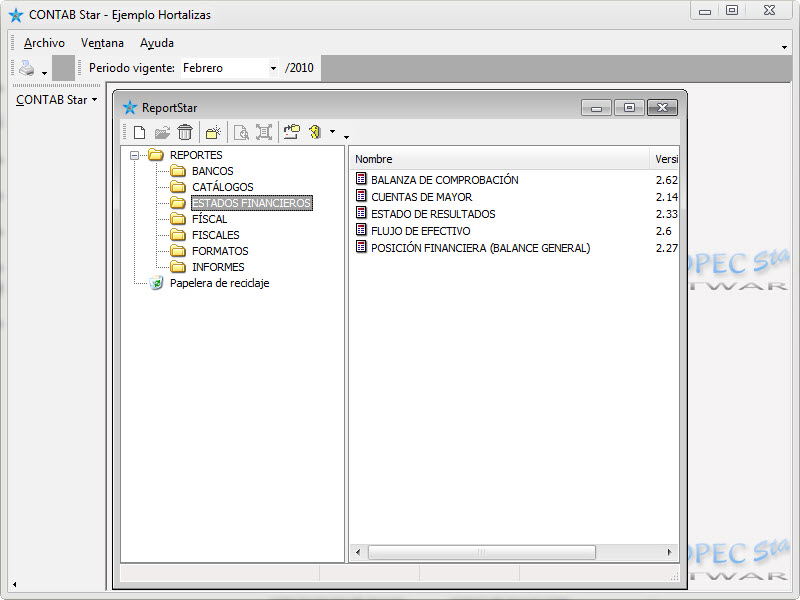800x600 pixels.
Task: Select report ESTADO DE RESULTADOS
Action: 433,214
